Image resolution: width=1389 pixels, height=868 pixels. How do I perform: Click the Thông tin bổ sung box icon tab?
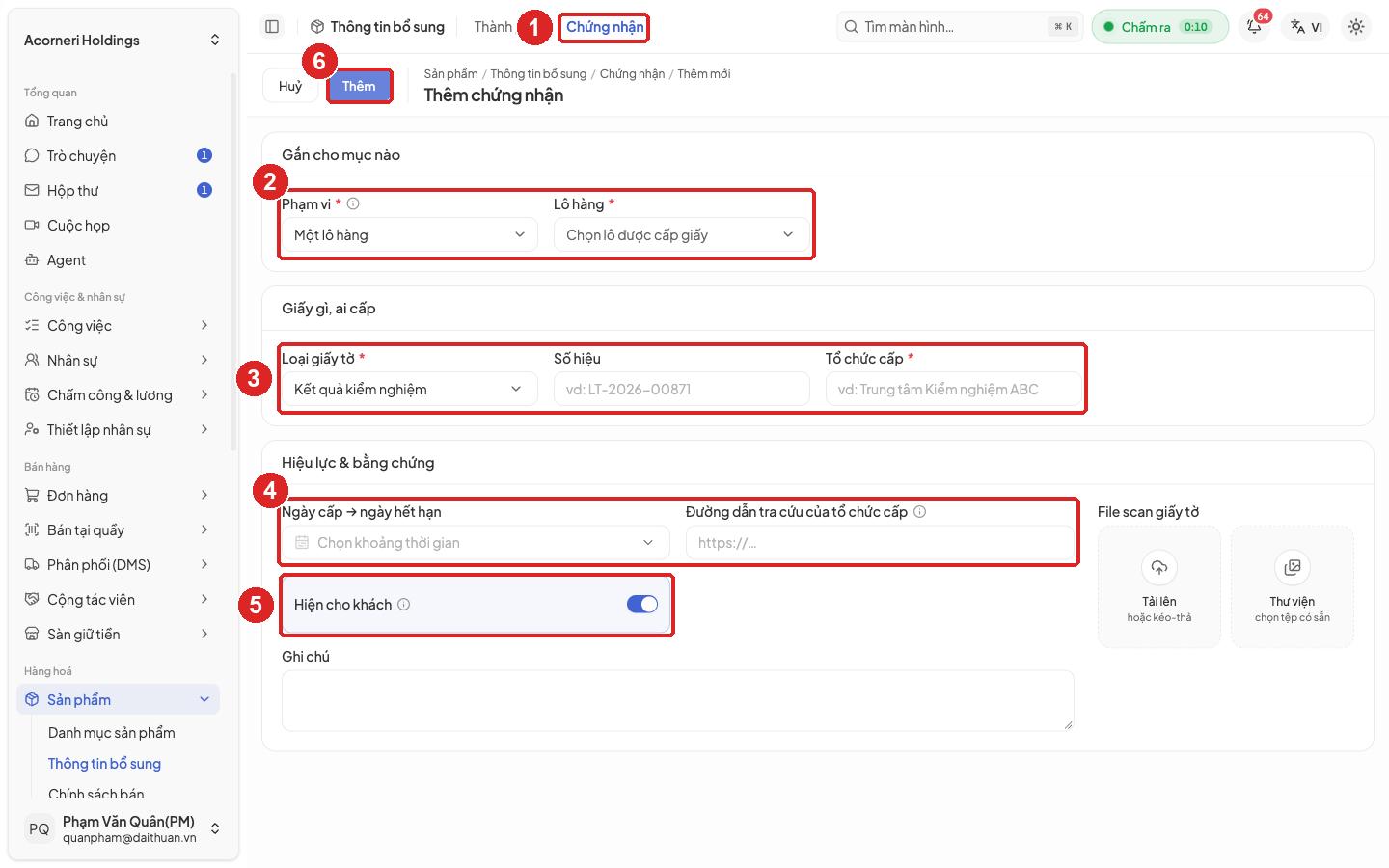(x=377, y=27)
